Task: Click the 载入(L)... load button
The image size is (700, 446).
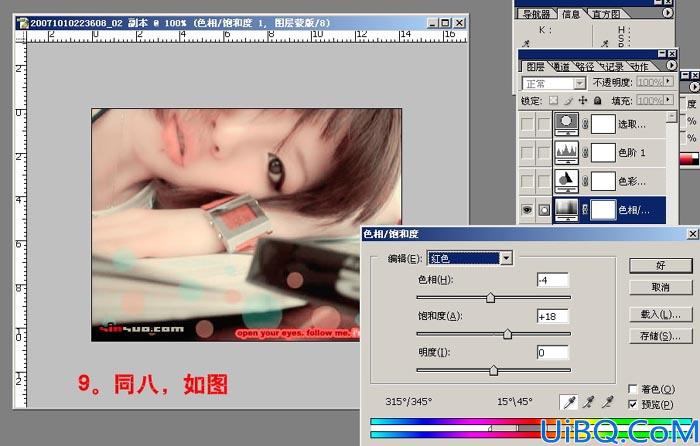Action: (x=661, y=314)
